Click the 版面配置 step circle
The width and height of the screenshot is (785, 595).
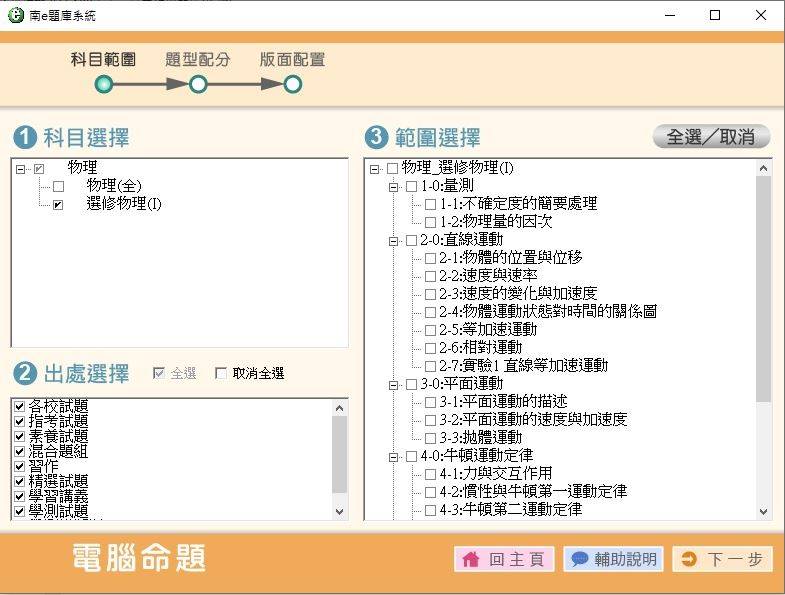click(293, 84)
